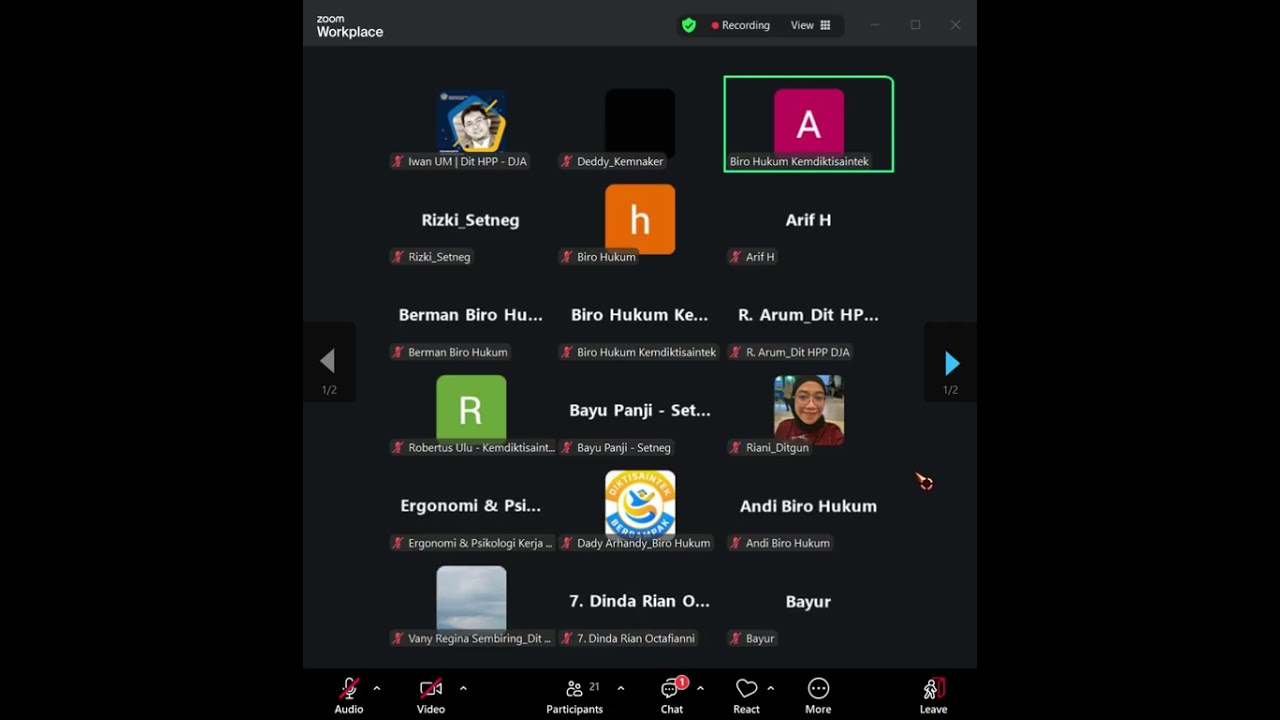Screen dimensions: 1280x720
Task: Go to previous page of participants
Action: pos(328,362)
